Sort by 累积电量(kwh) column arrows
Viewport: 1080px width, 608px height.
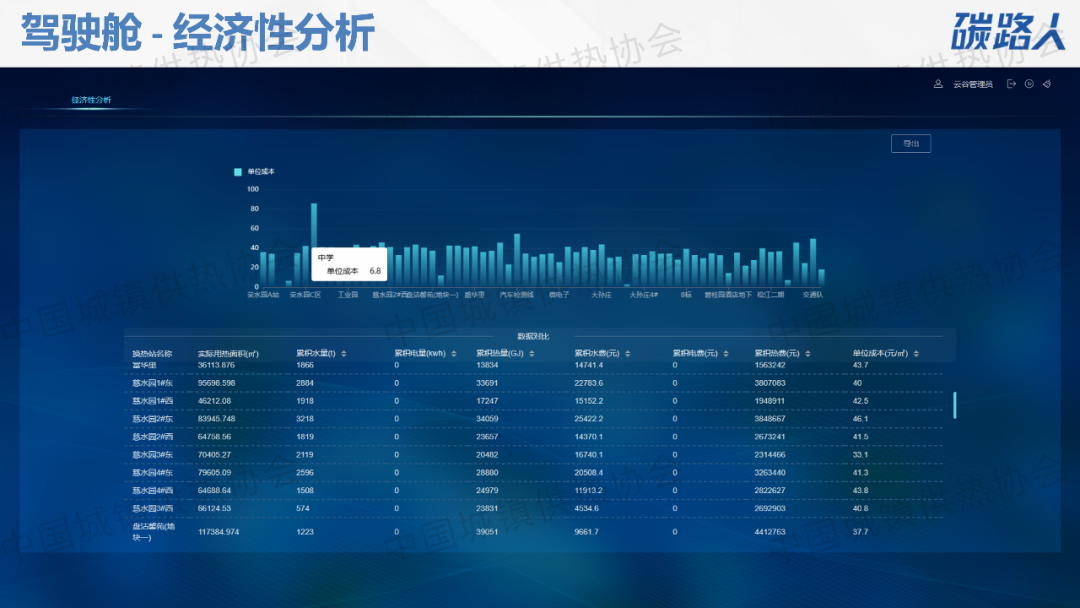point(454,353)
